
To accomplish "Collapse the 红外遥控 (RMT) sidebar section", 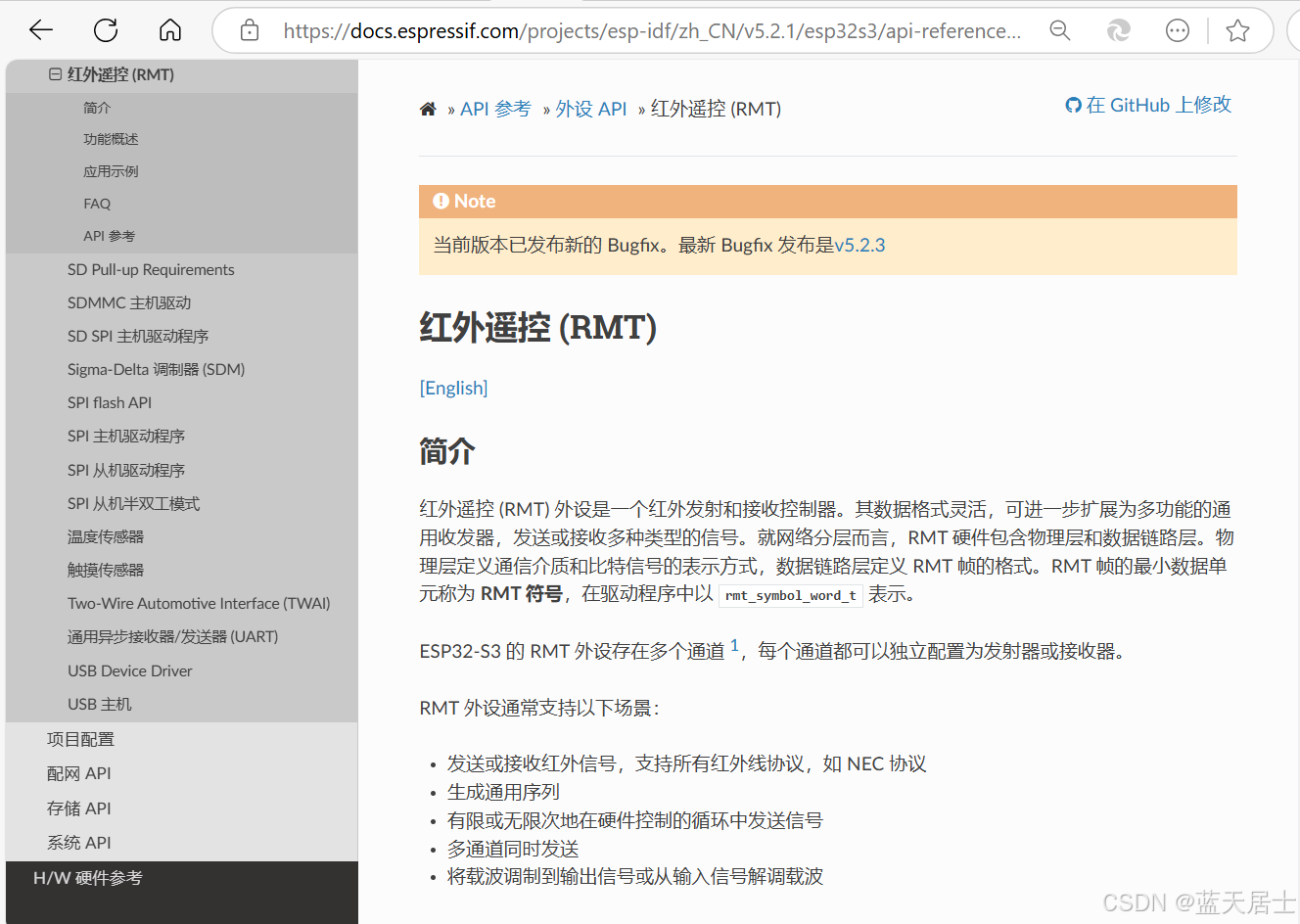I will click(x=56, y=74).
